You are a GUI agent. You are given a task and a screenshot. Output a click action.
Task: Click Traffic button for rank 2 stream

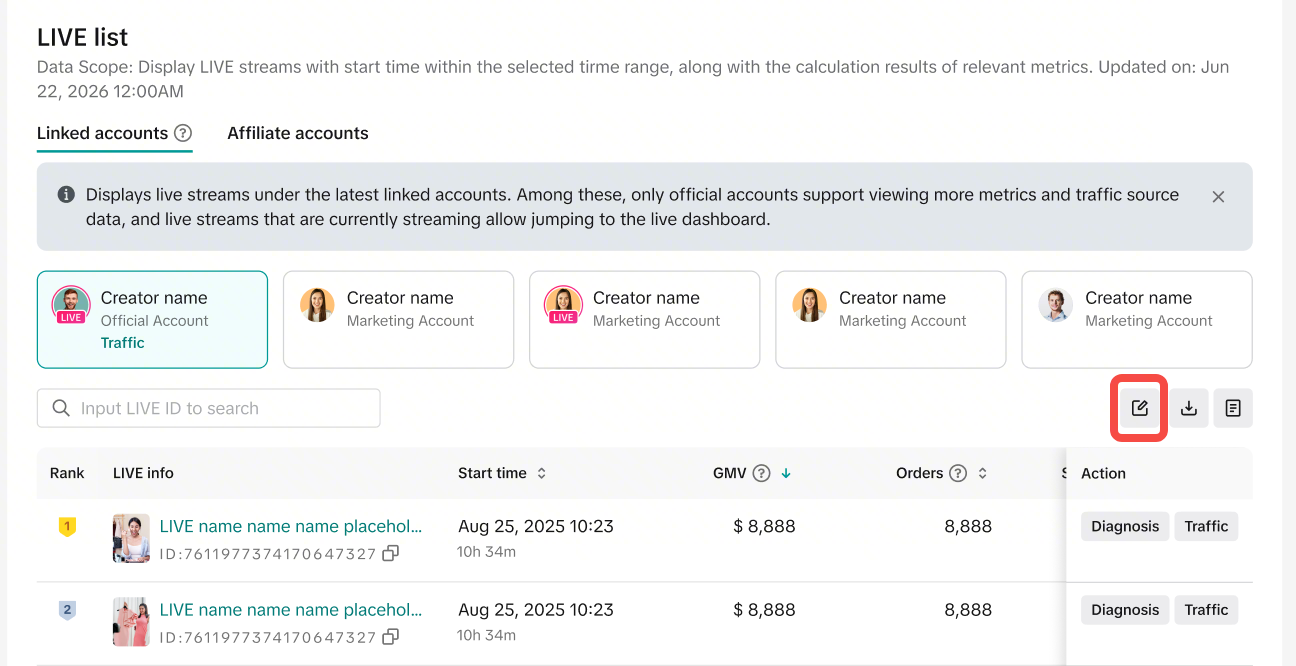1206,610
